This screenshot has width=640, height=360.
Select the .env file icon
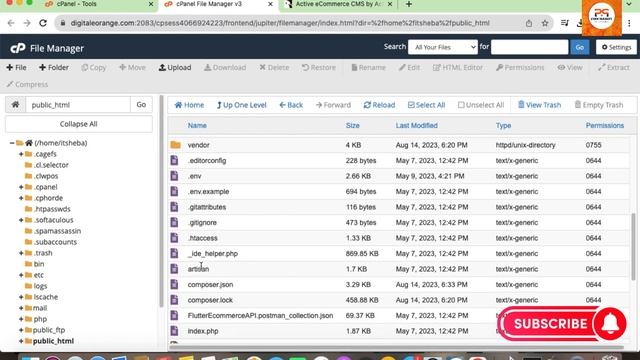point(174,176)
